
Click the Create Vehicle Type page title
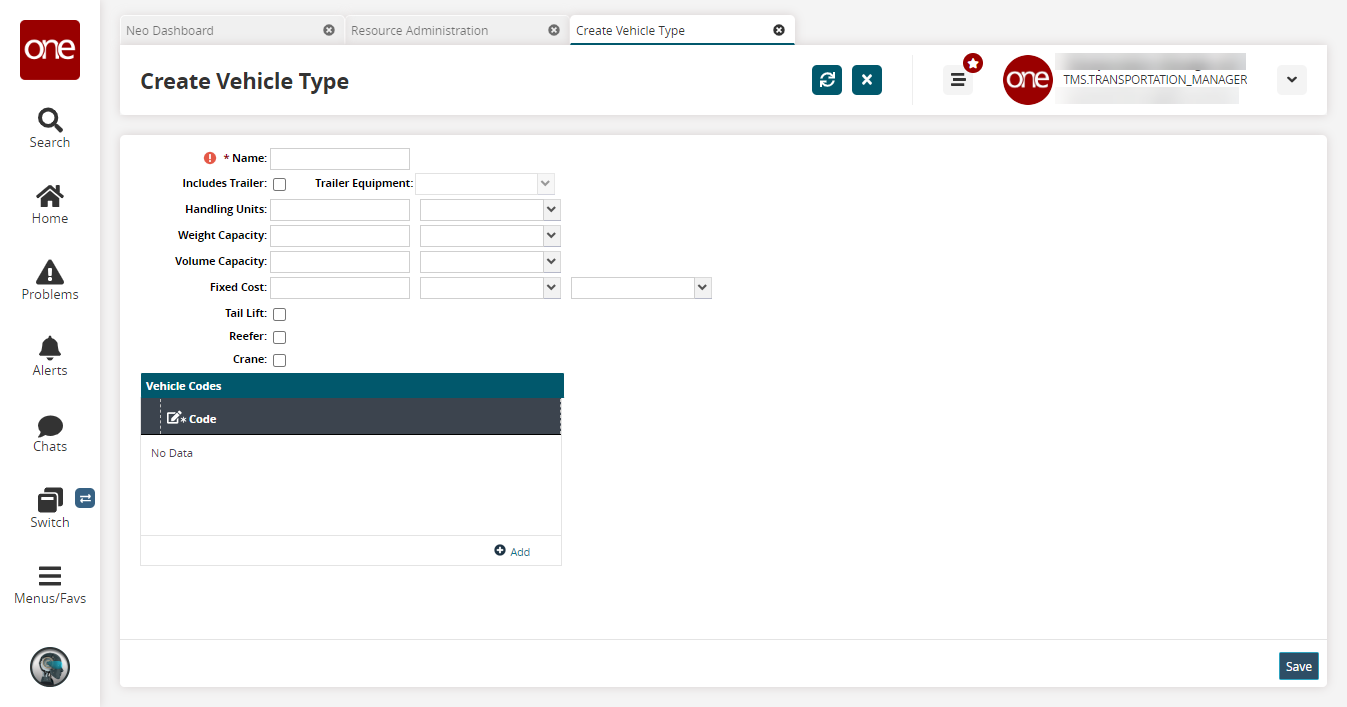click(245, 81)
